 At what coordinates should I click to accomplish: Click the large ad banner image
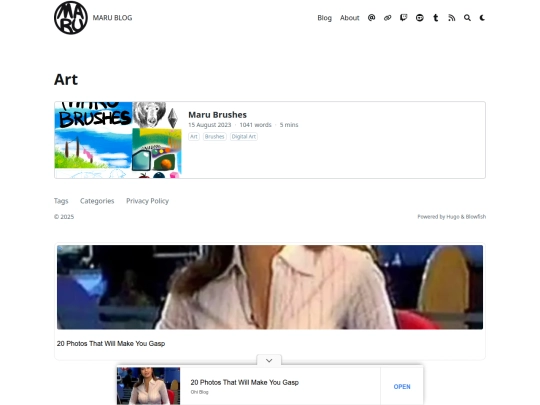pos(270,287)
